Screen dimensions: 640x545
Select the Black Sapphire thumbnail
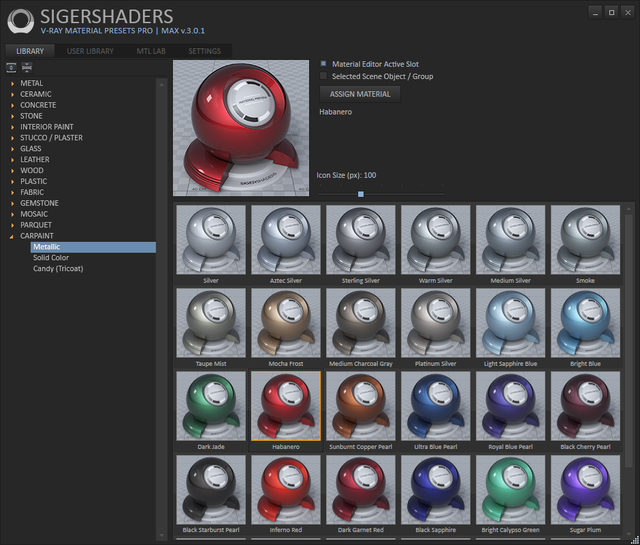(x=436, y=489)
